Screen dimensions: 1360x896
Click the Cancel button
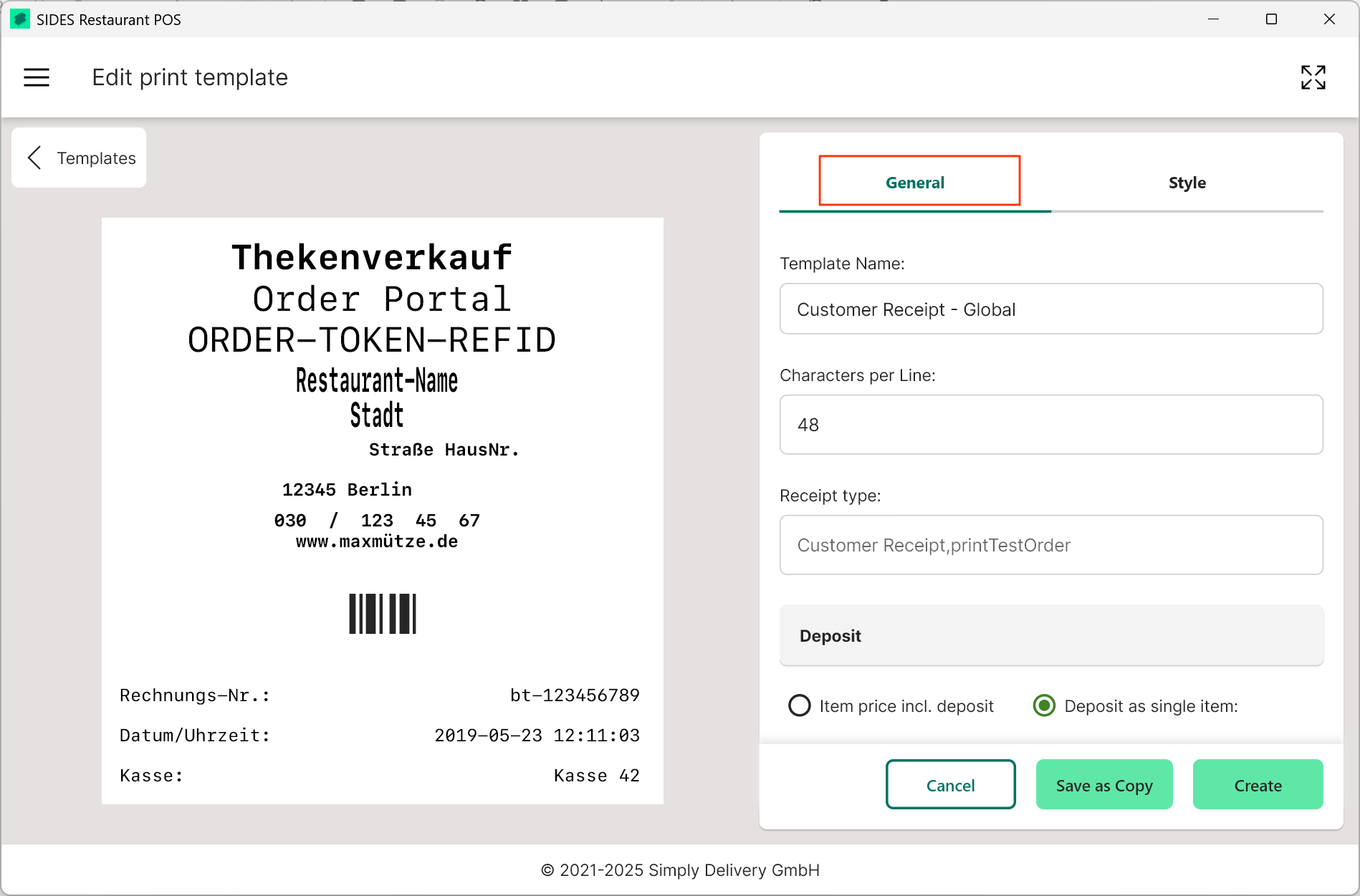coord(950,785)
